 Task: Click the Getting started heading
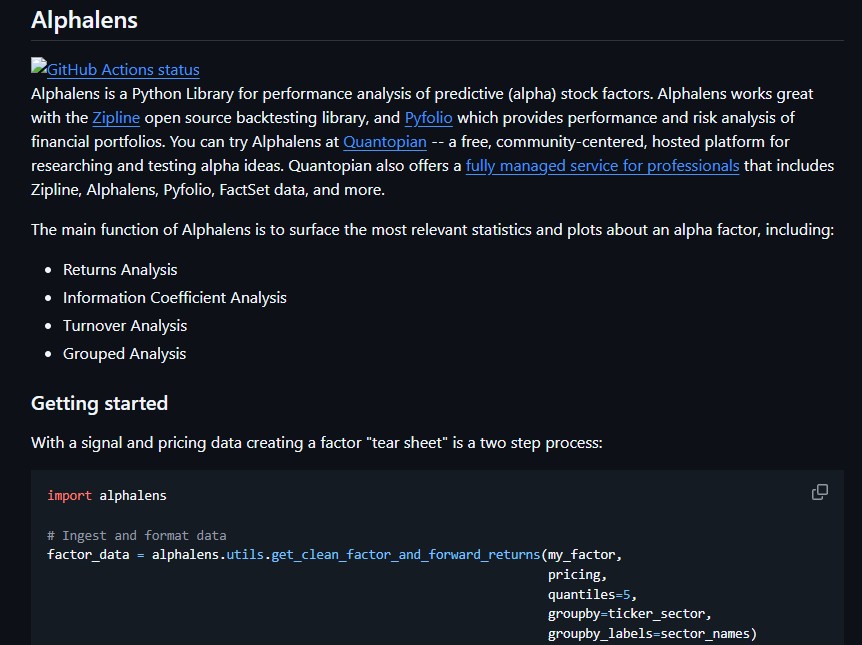pos(100,404)
